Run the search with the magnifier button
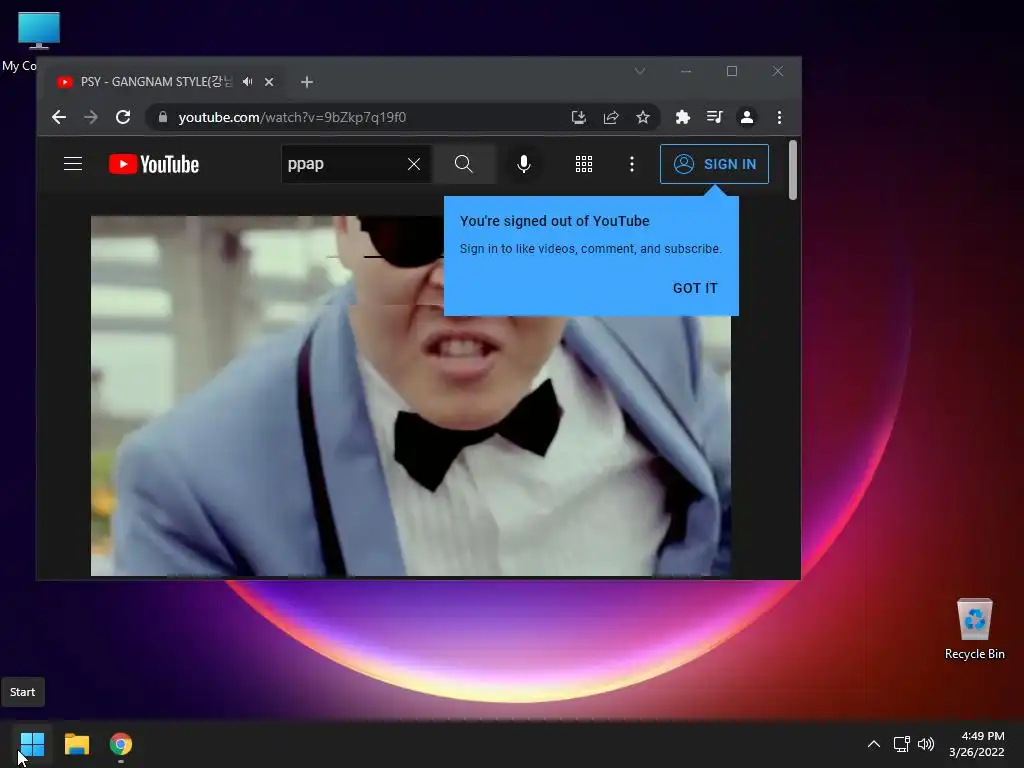Screen dimensions: 1024x768 pos(464,164)
